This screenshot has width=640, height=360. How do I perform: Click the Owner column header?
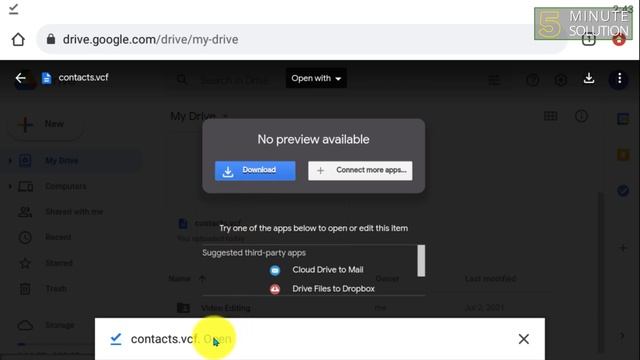pyautogui.click(x=387, y=279)
